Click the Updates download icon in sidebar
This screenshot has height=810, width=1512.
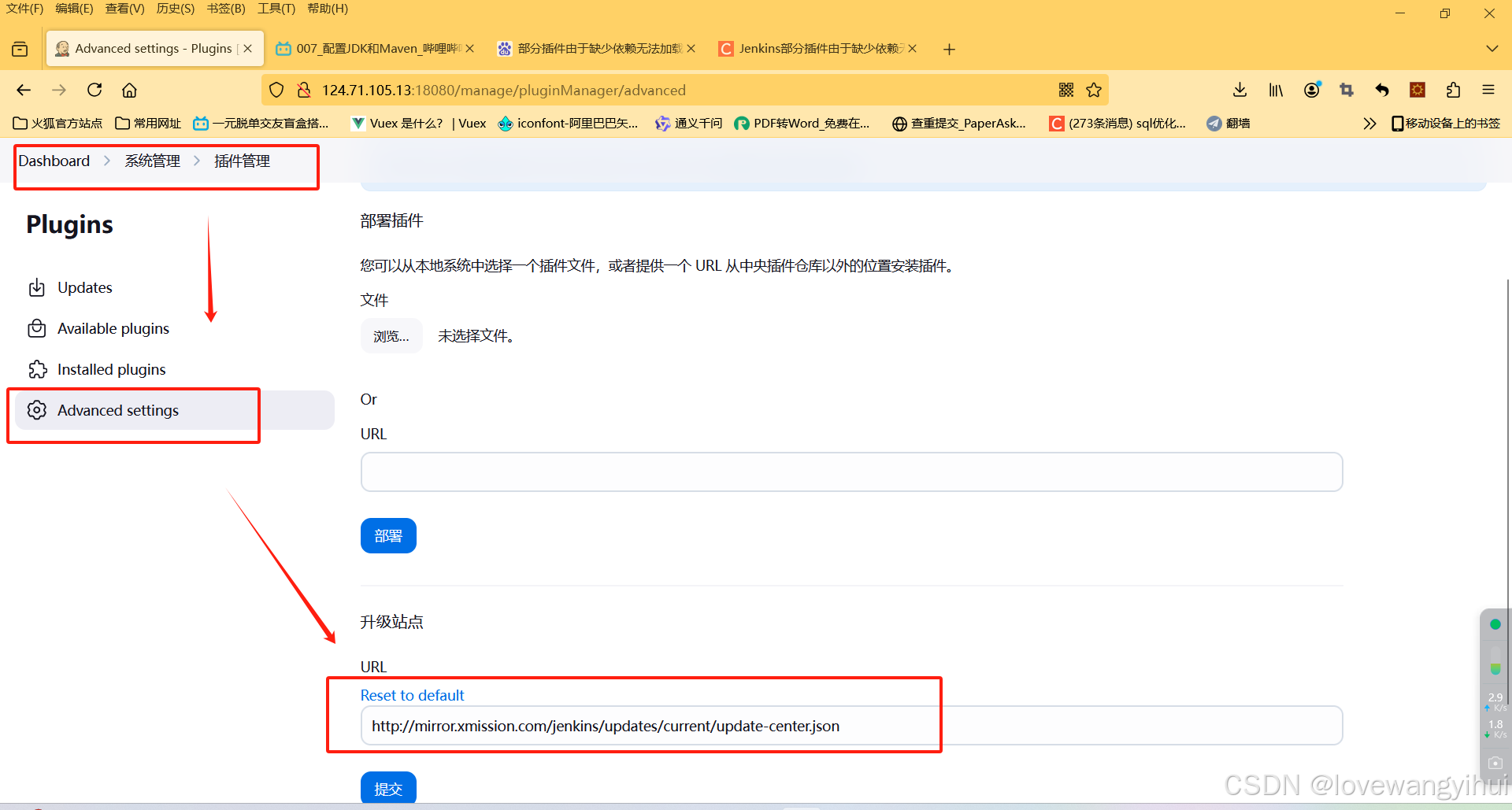click(37, 287)
